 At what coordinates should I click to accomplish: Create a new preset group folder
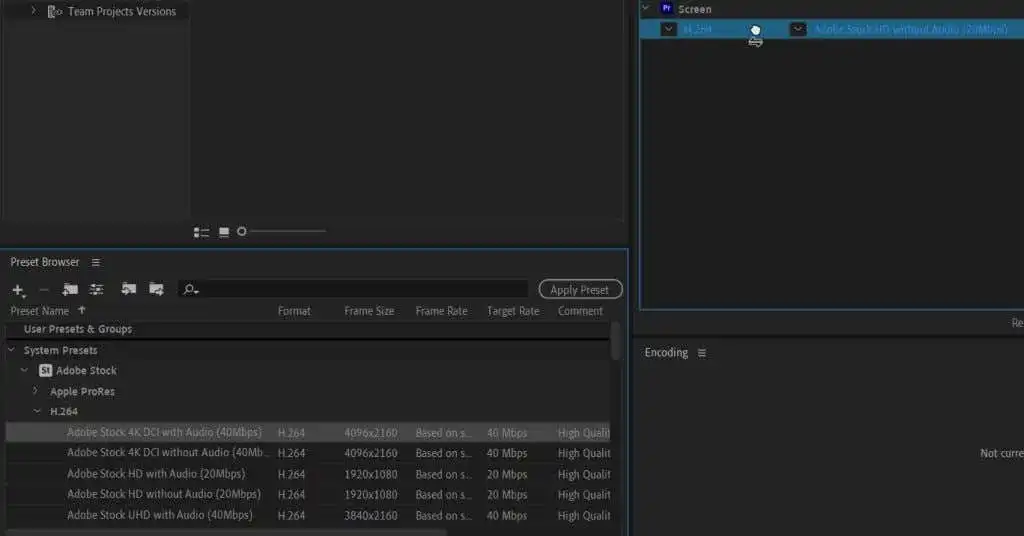(70, 289)
